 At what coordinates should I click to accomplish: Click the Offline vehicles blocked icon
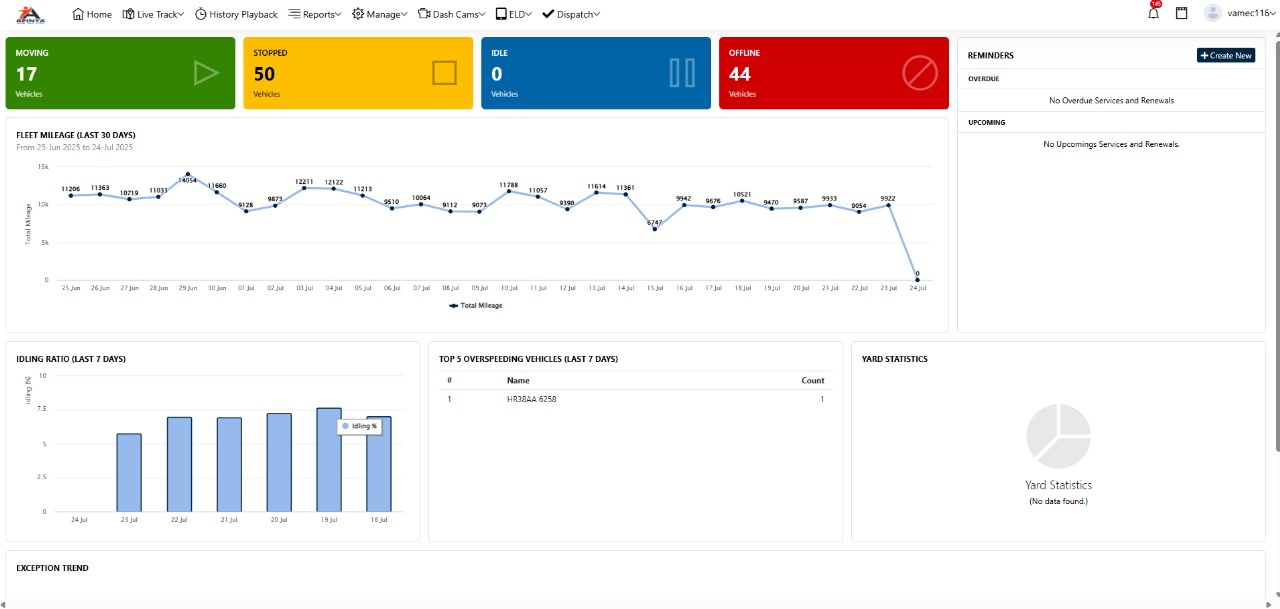pos(919,73)
